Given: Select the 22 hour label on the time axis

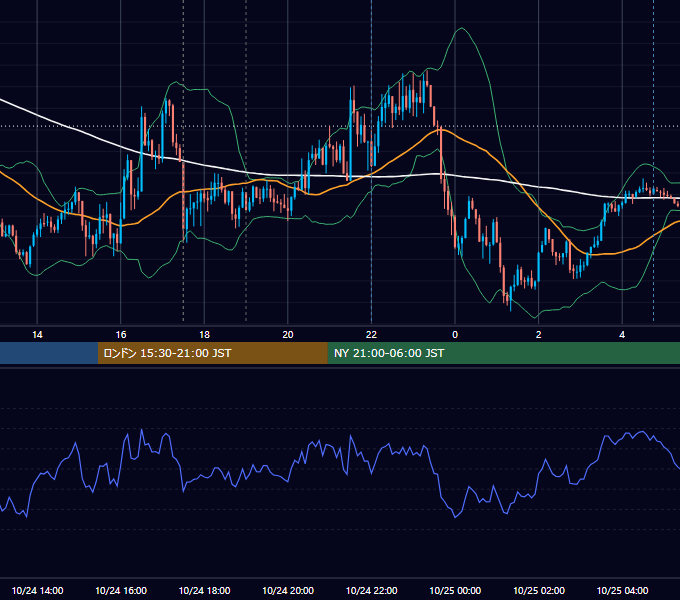Looking at the screenshot, I should pos(371,335).
